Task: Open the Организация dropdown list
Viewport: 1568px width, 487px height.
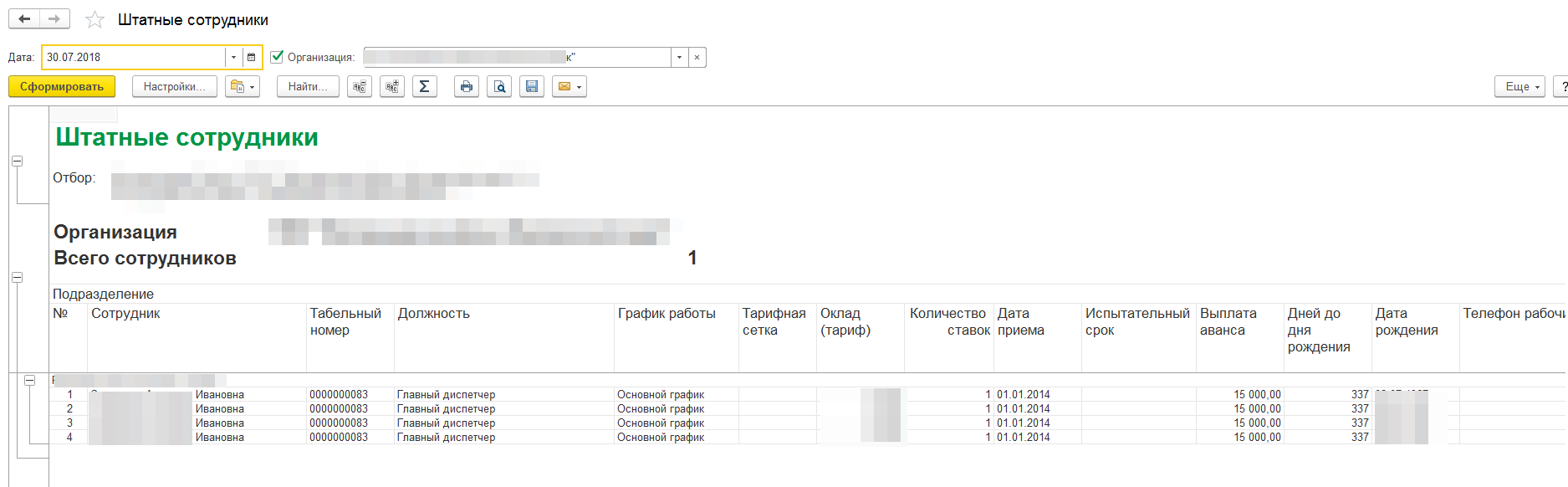Action: [679, 58]
